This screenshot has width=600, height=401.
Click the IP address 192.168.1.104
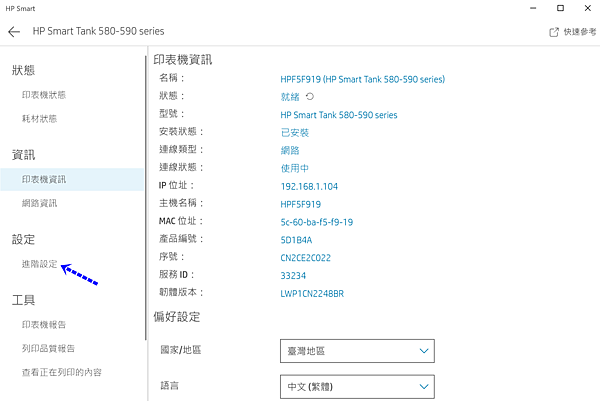point(309,186)
